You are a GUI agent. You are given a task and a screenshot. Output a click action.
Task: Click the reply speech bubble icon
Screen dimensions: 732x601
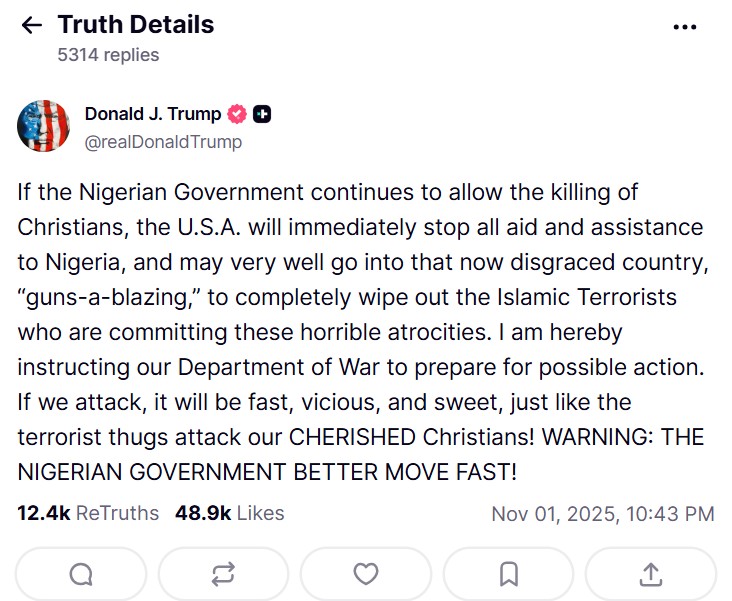click(81, 573)
